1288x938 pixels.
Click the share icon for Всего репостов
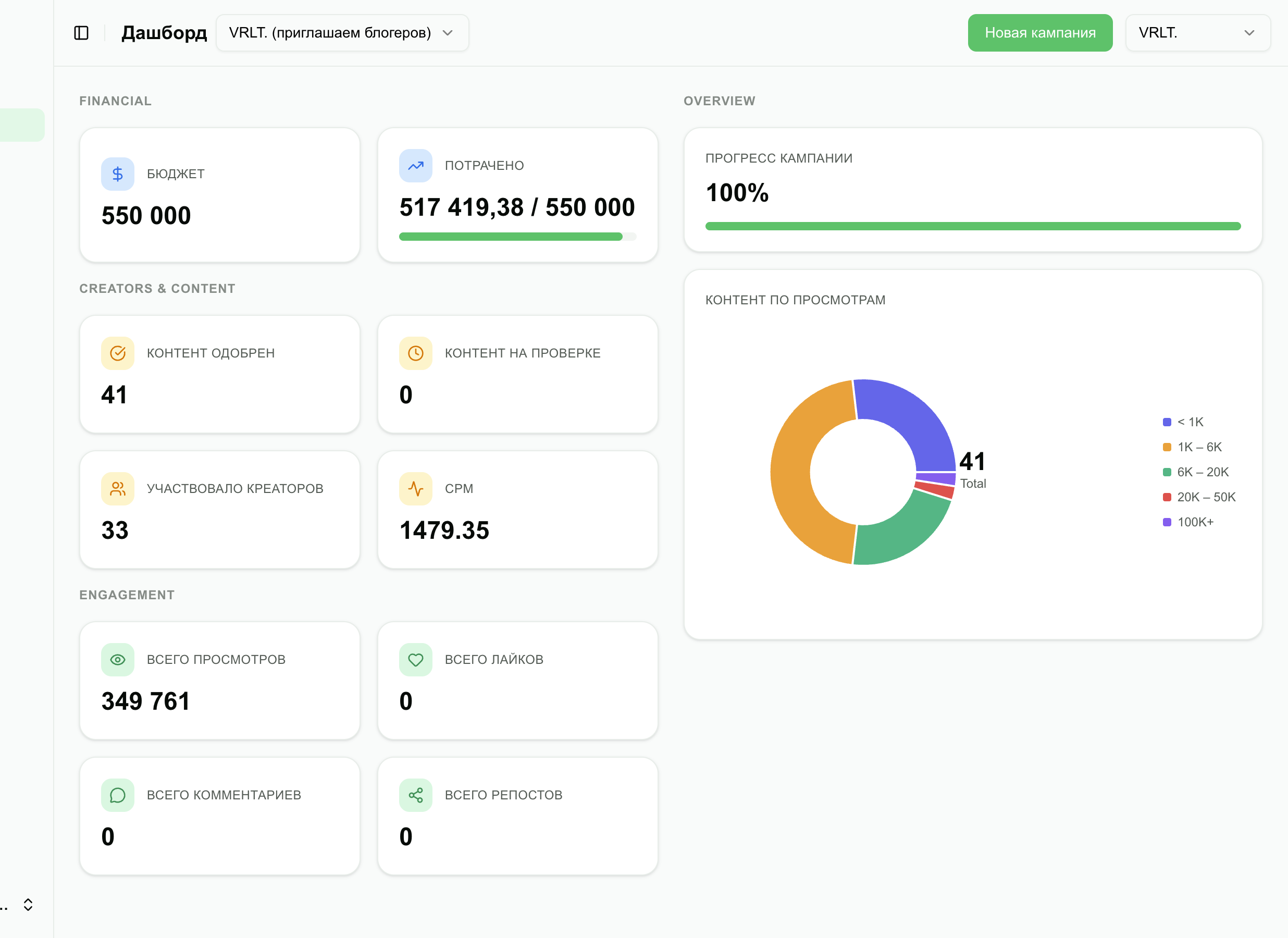pyautogui.click(x=416, y=795)
